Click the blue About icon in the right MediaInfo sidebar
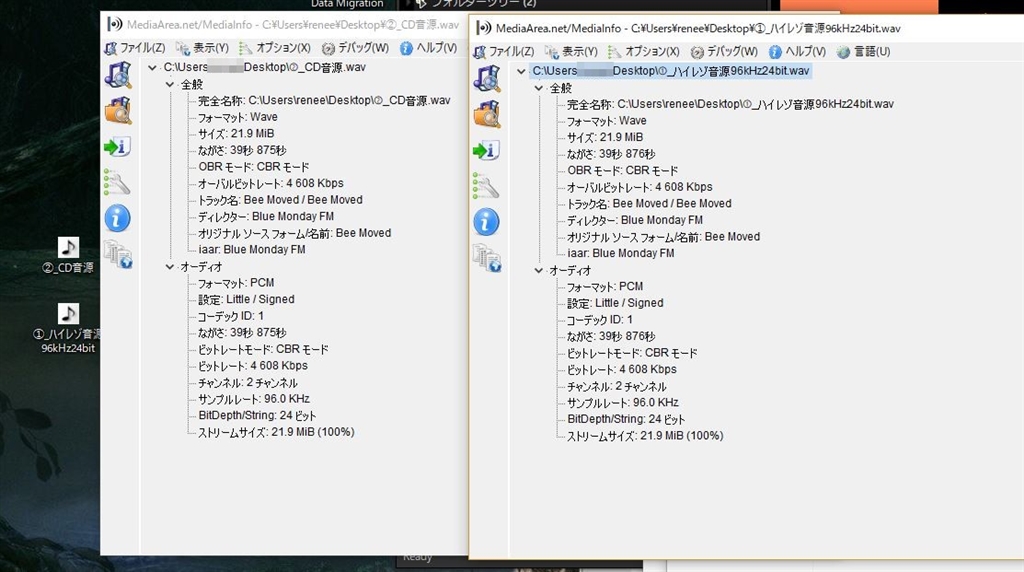This screenshot has height=572, width=1024. pyautogui.click(x=487, y=222)
